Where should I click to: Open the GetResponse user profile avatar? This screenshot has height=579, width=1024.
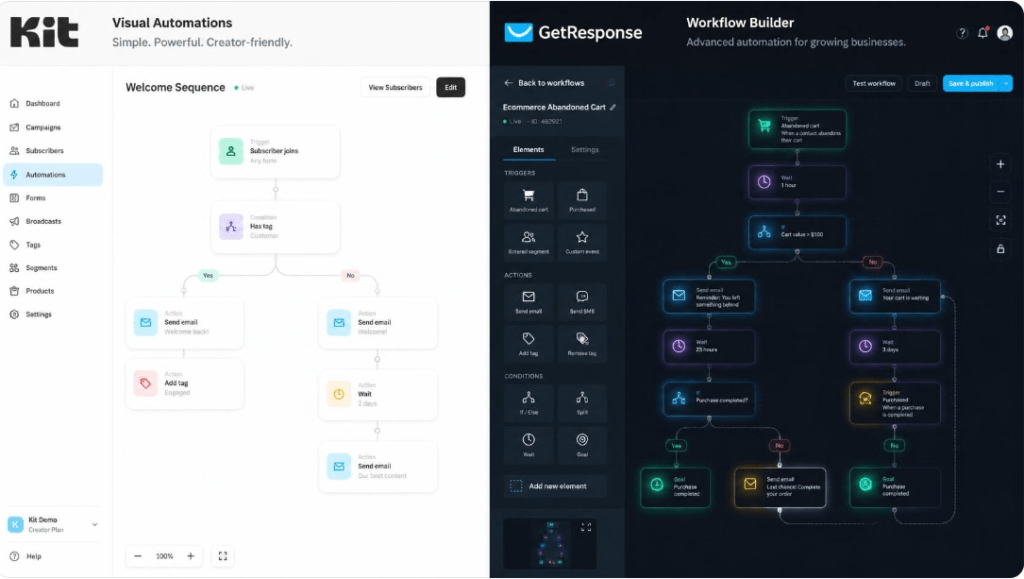(x=1005, y=33)
